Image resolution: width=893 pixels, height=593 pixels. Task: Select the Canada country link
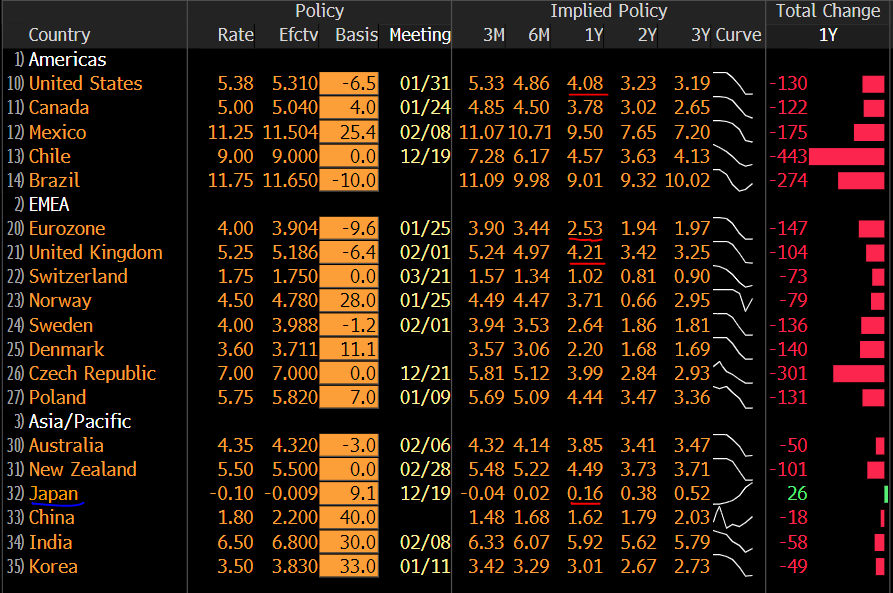click(x=59, y=108)
